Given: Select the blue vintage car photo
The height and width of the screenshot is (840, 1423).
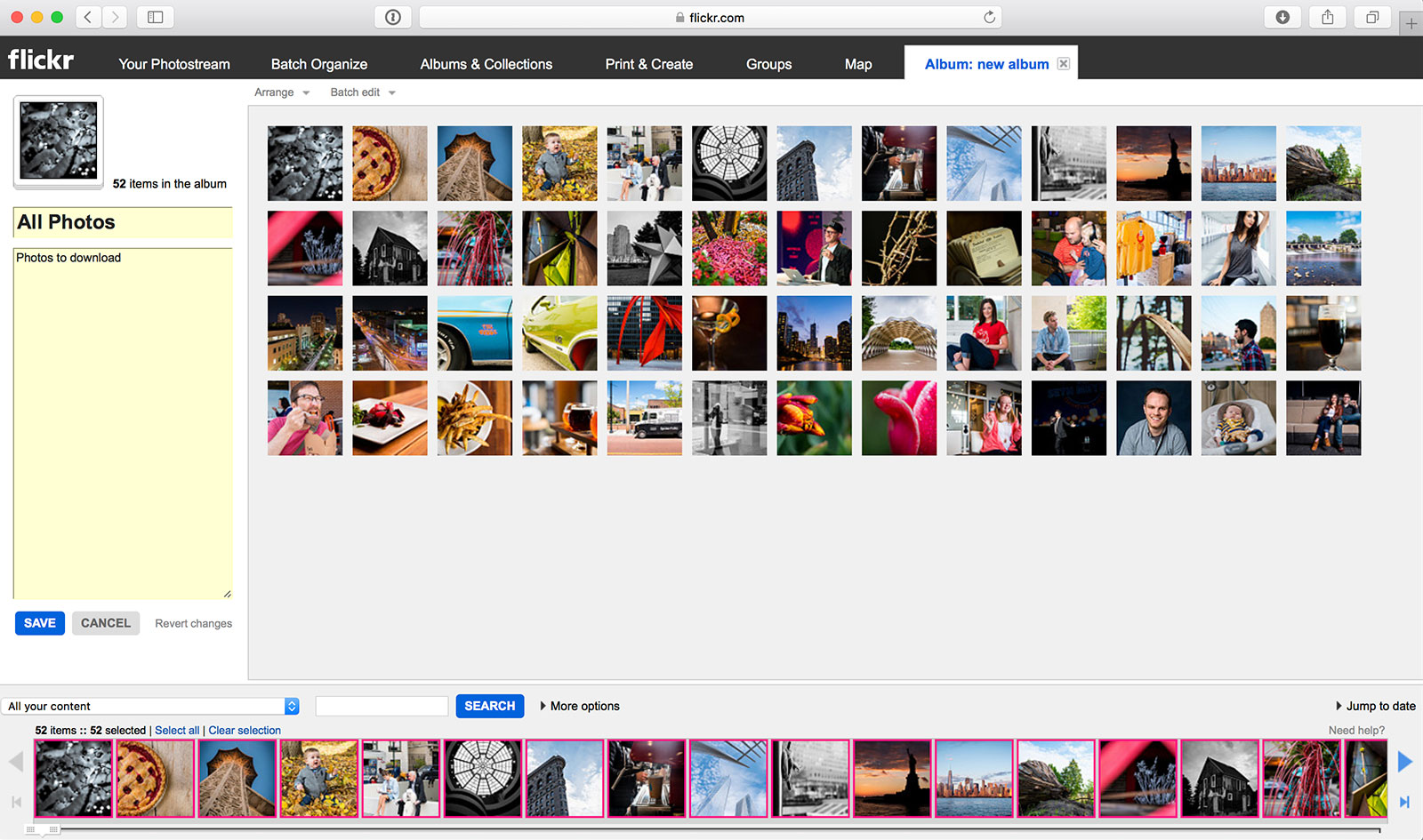Looking at the screenshot, I should point(475,333).
